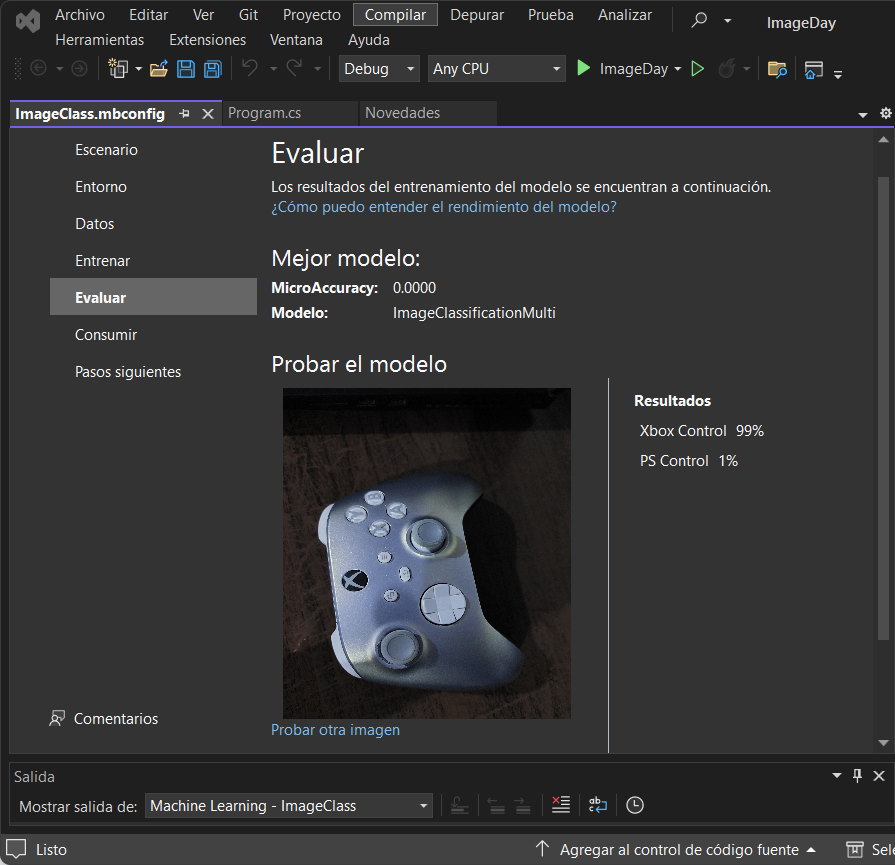Click the status bar notification icon
This screenshot has height=865, width=895.
pyautogui.click(x=16, y=849)
